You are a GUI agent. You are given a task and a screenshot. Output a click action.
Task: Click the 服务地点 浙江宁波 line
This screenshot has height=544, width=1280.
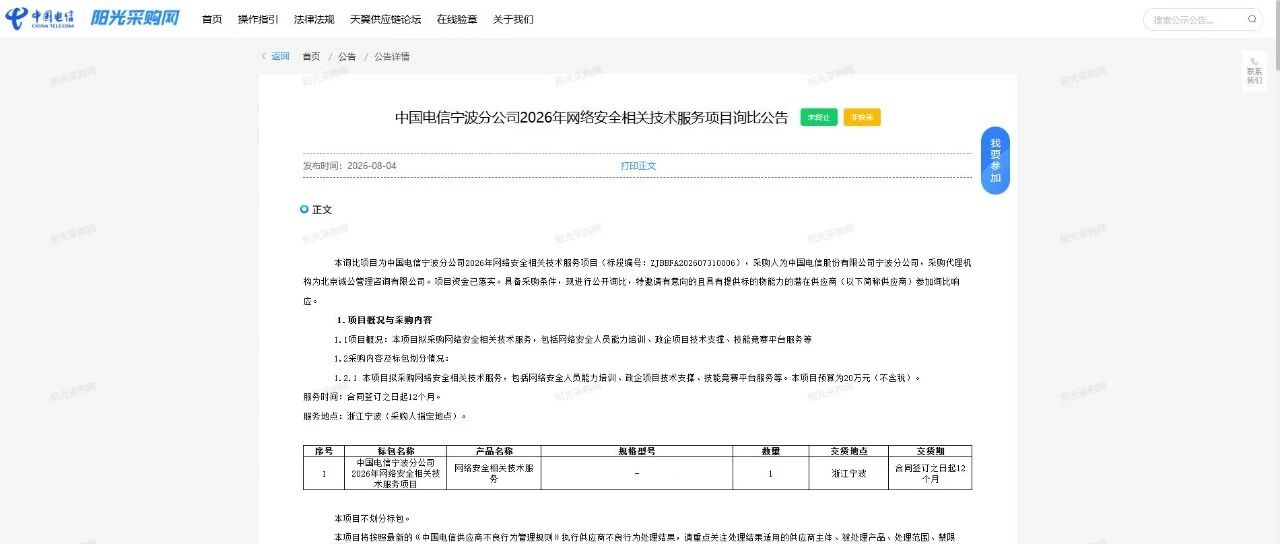click(x=385, y=415)
